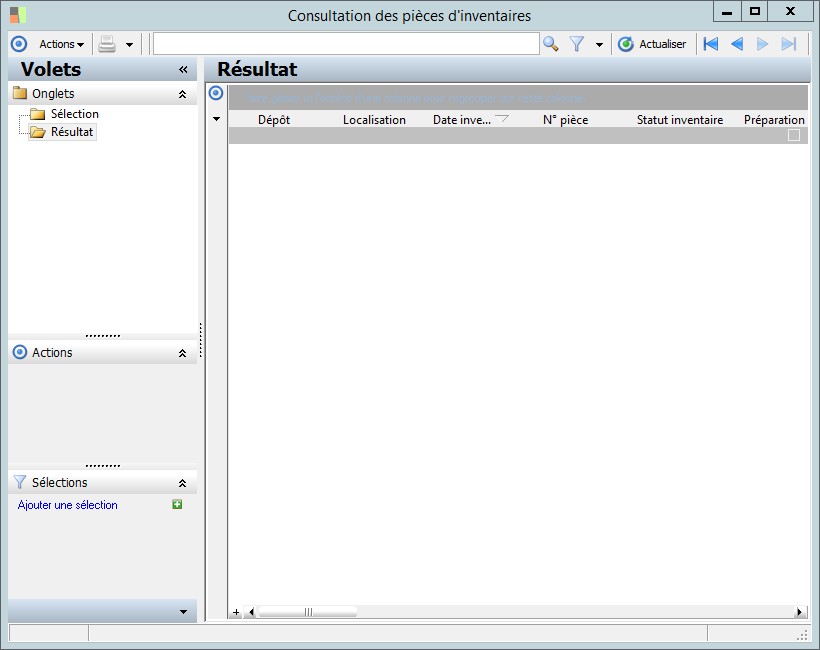Maximize the inventory consultation window

[x=754, y=12]
